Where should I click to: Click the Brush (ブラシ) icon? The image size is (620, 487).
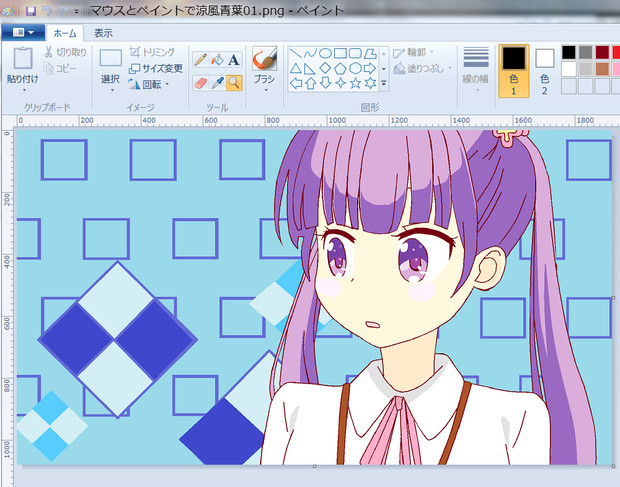click(264, 59)
